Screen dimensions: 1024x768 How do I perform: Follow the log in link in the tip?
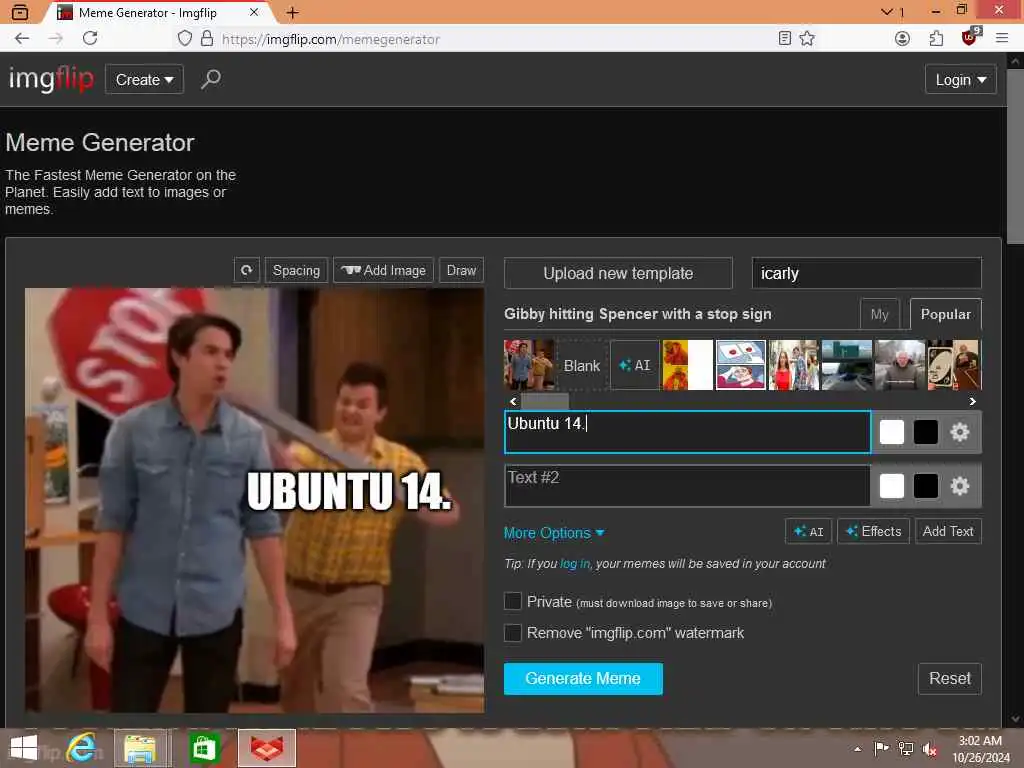pyautogui.click(x=575, y=564)
